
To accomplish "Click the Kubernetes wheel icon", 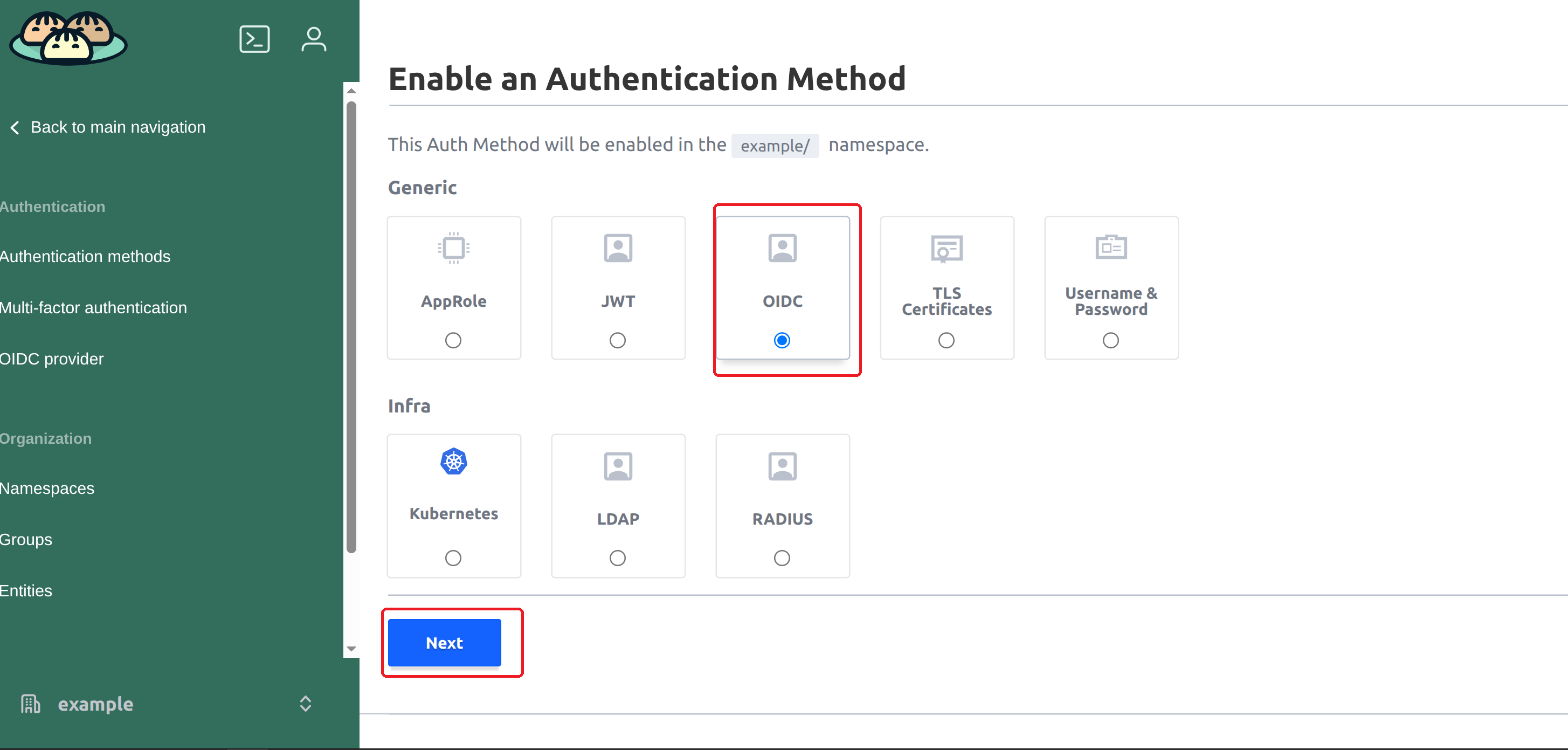I will pos(453,462).
